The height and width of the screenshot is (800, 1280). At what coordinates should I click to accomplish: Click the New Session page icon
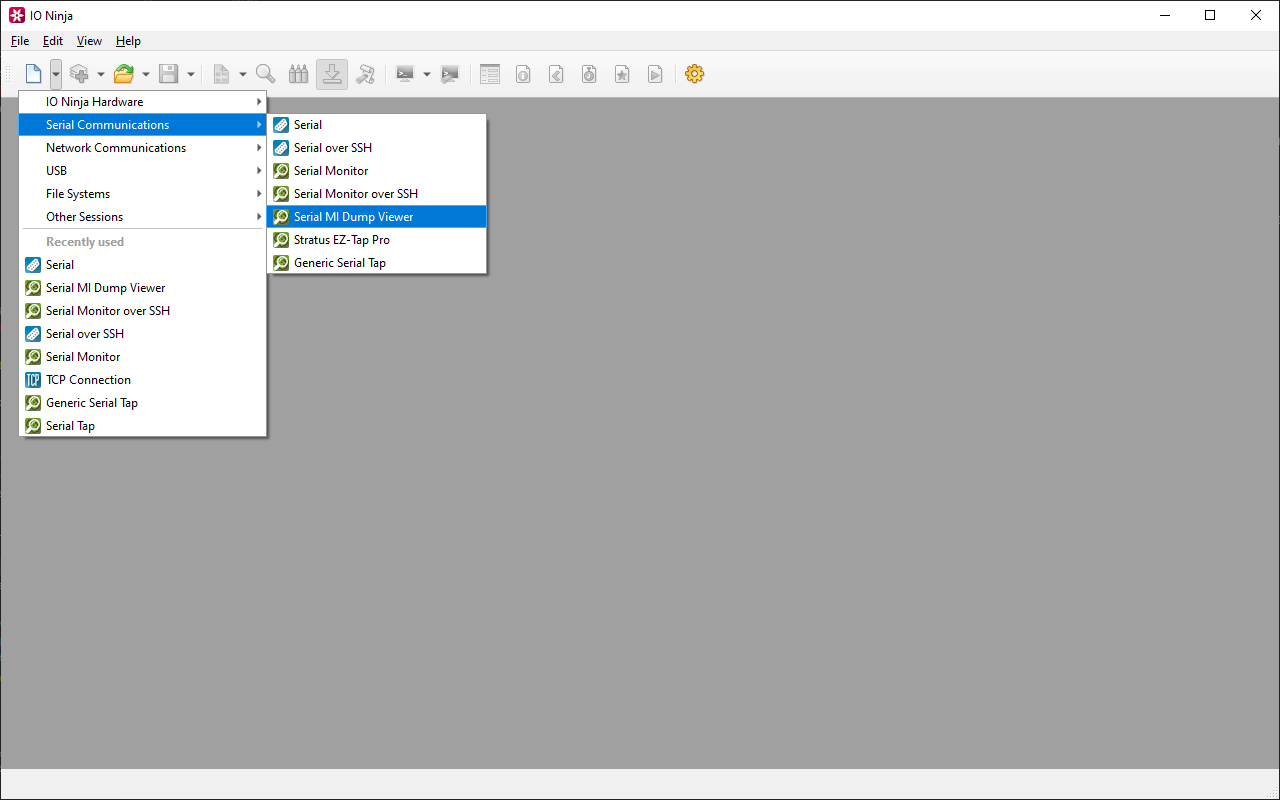[x=33, y=74]
